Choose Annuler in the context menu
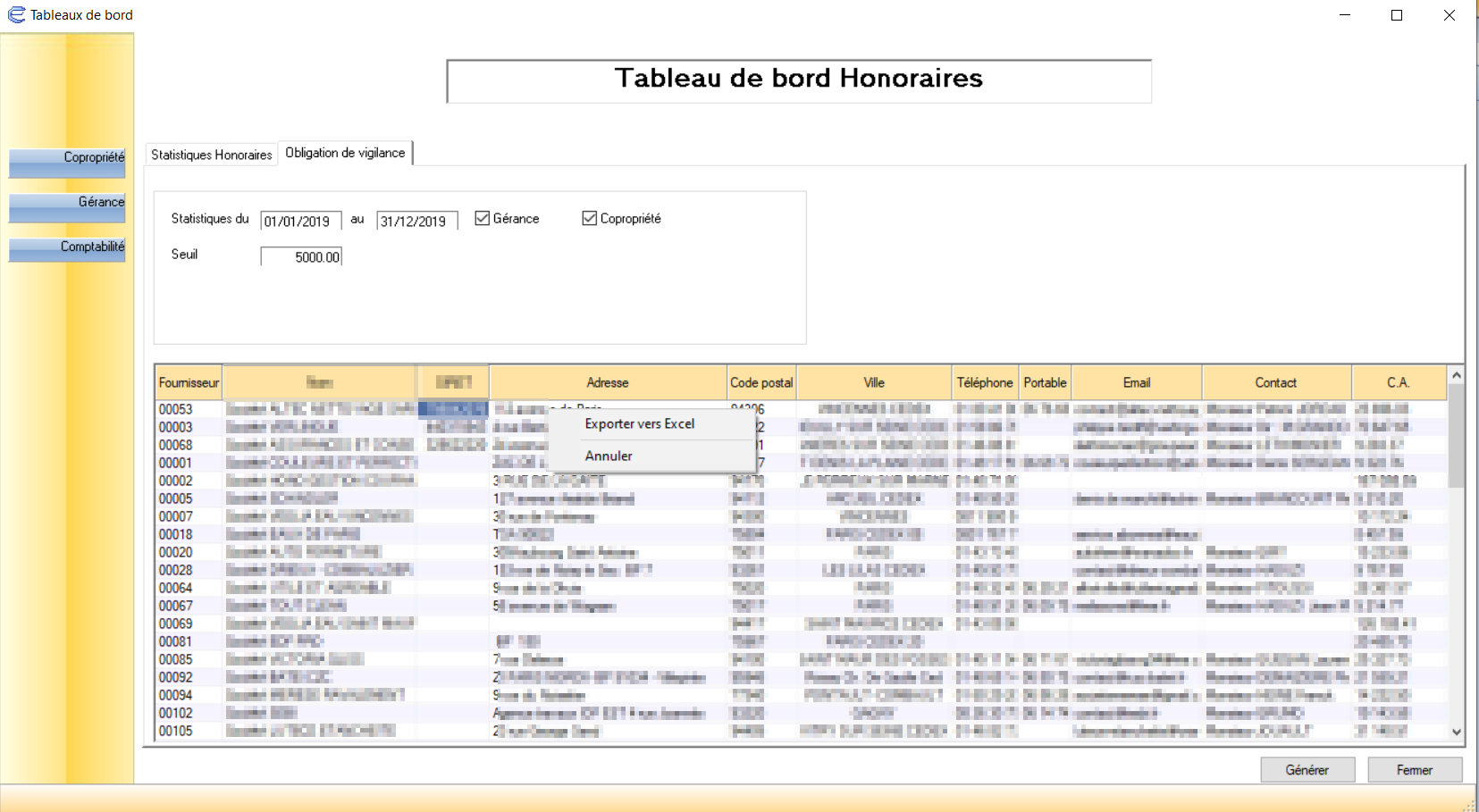This screenshot has height=812, width=1479. pyautogui.click(x=609, y=456)
